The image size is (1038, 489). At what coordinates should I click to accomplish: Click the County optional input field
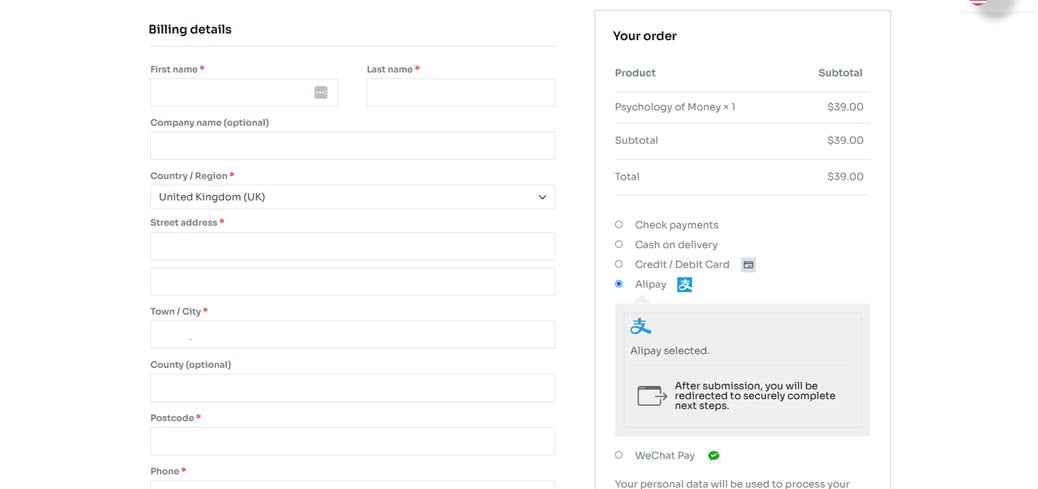tap(352, 388)
